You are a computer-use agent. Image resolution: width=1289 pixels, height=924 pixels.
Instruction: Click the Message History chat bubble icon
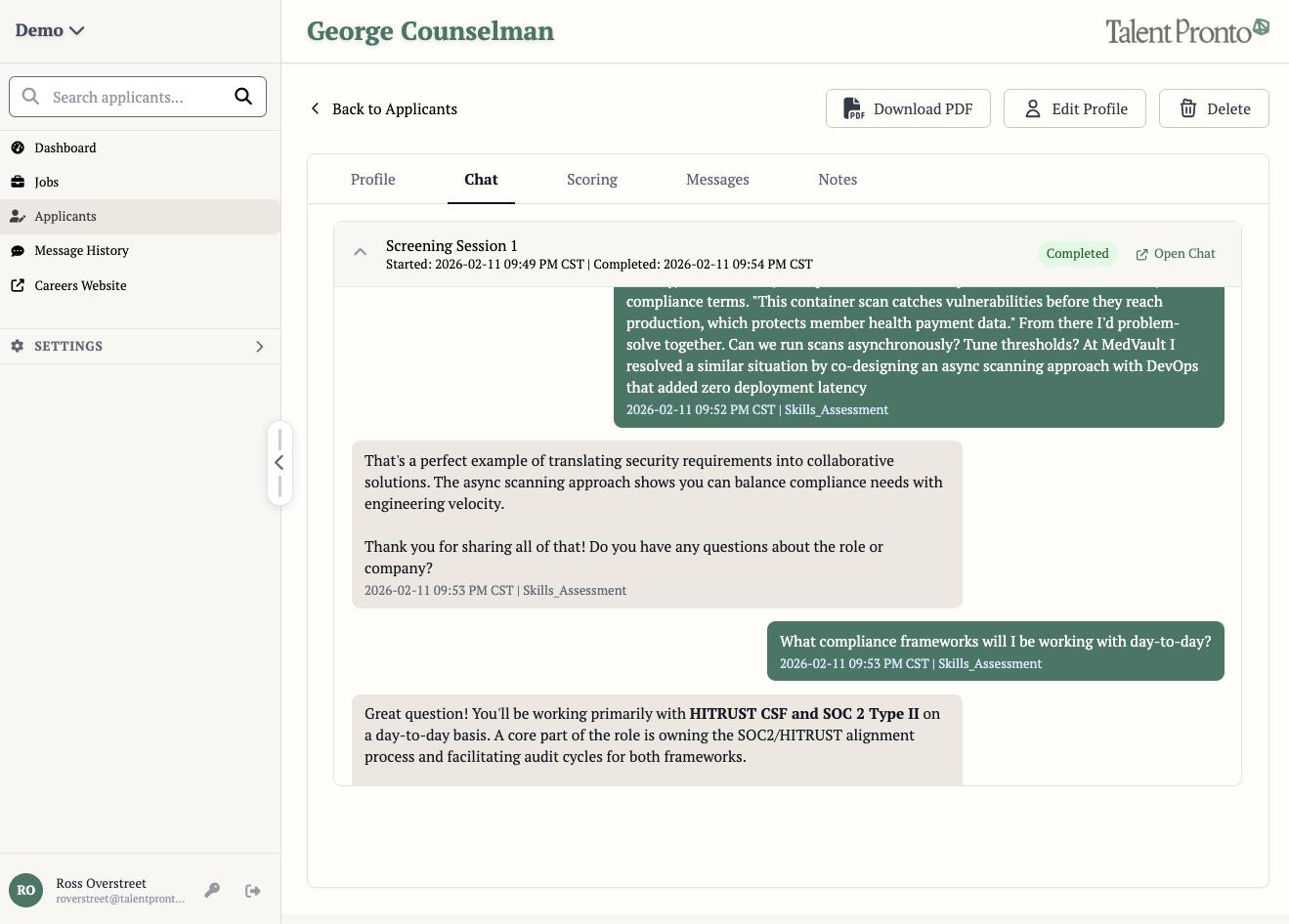(x=18, y=251)
